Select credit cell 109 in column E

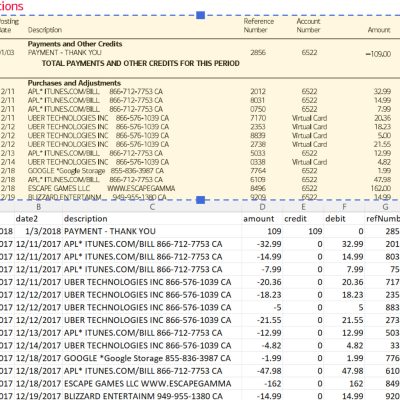pyautogui.click(x=303, y=231)
